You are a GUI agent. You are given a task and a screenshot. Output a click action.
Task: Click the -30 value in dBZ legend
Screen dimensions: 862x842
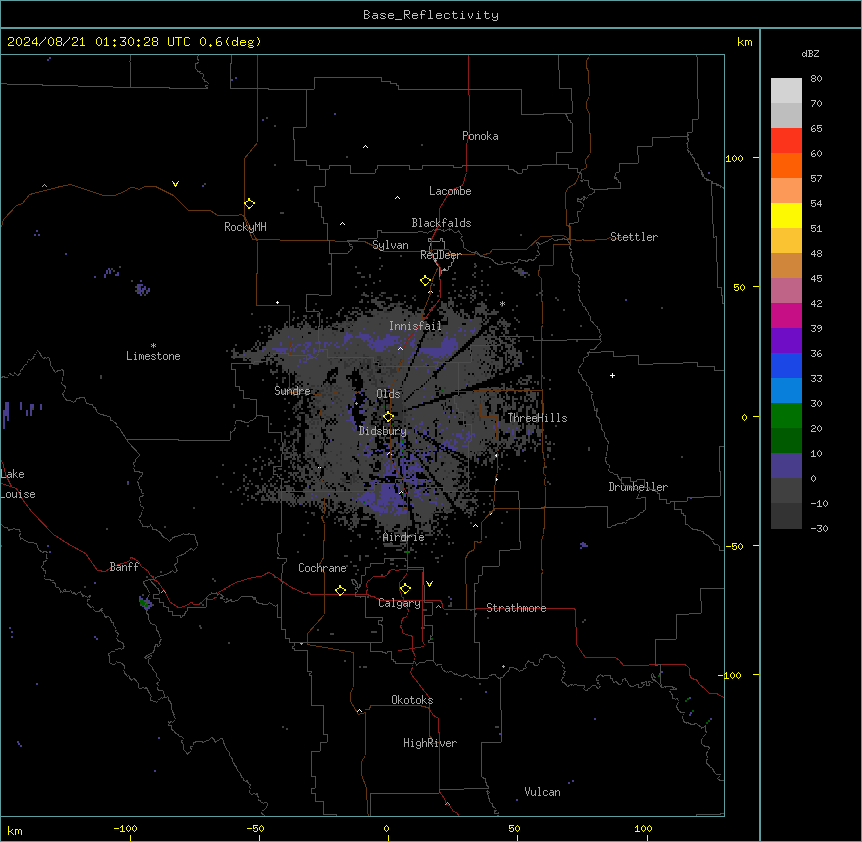click(819, 529)
